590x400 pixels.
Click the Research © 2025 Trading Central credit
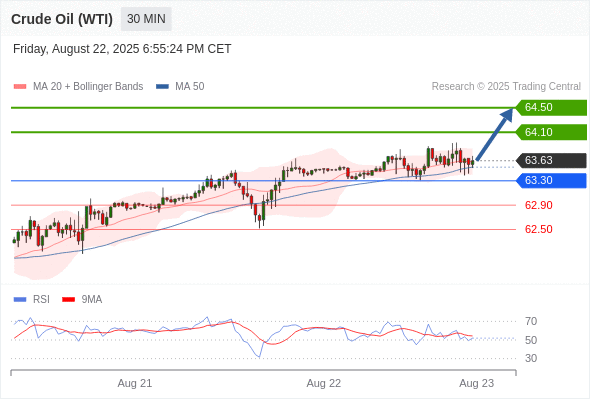(x=506, y=87)
